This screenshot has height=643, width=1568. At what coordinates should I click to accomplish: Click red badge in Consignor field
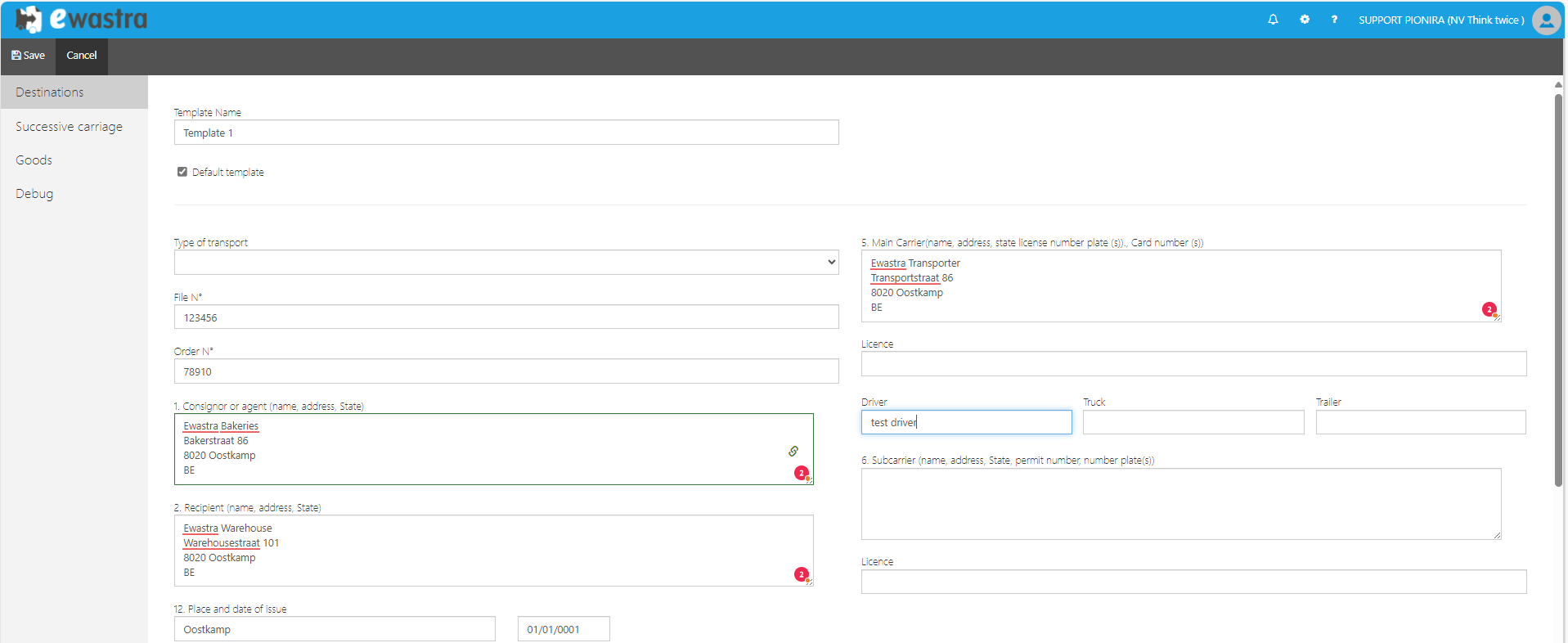(802, 473)
